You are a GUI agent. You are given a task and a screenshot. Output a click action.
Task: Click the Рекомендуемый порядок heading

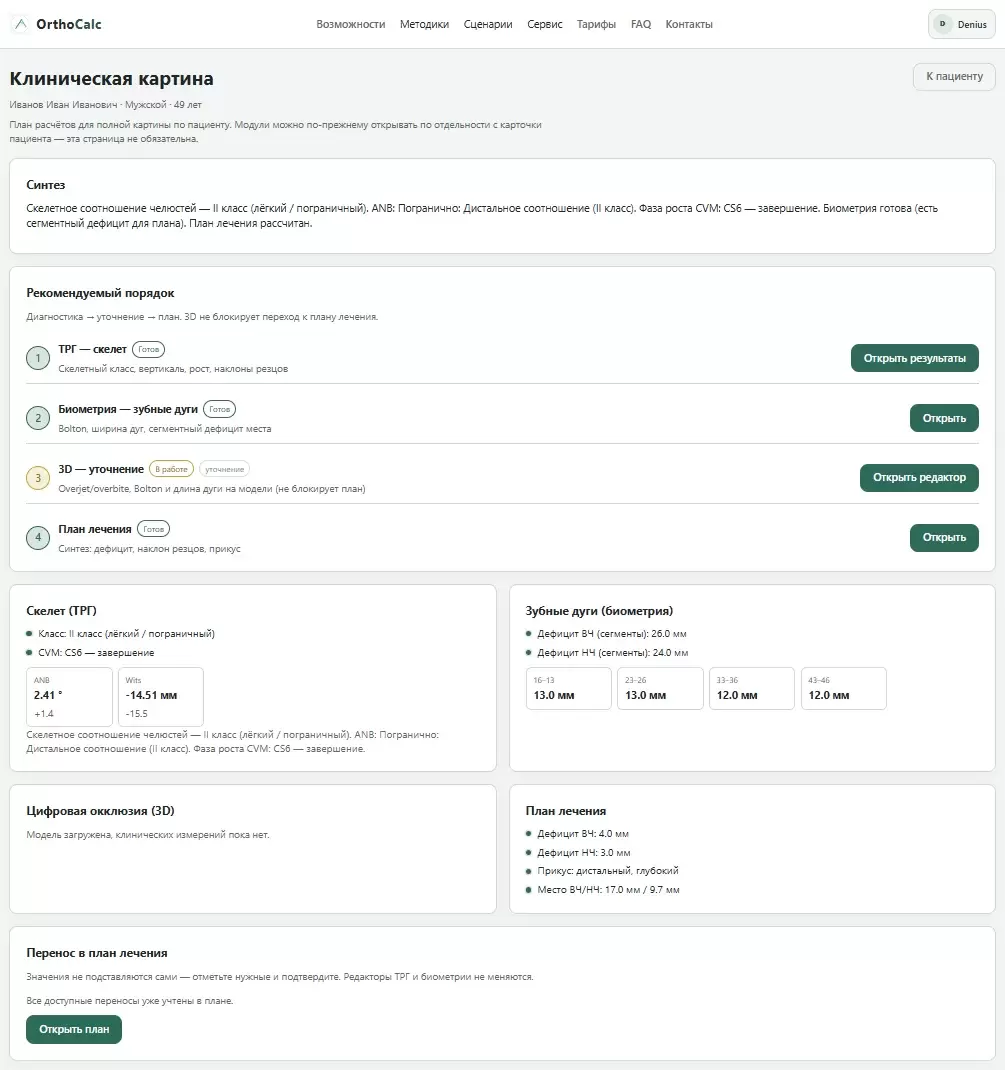coord(100,293)
